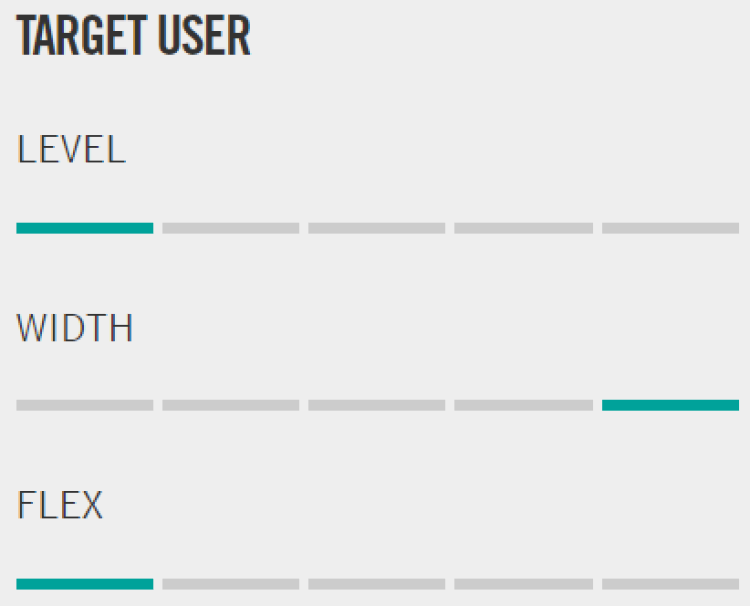Choose the third segment of LEVEL bar
Viewport: 750px width, 606px height.
tap(377, 228)
